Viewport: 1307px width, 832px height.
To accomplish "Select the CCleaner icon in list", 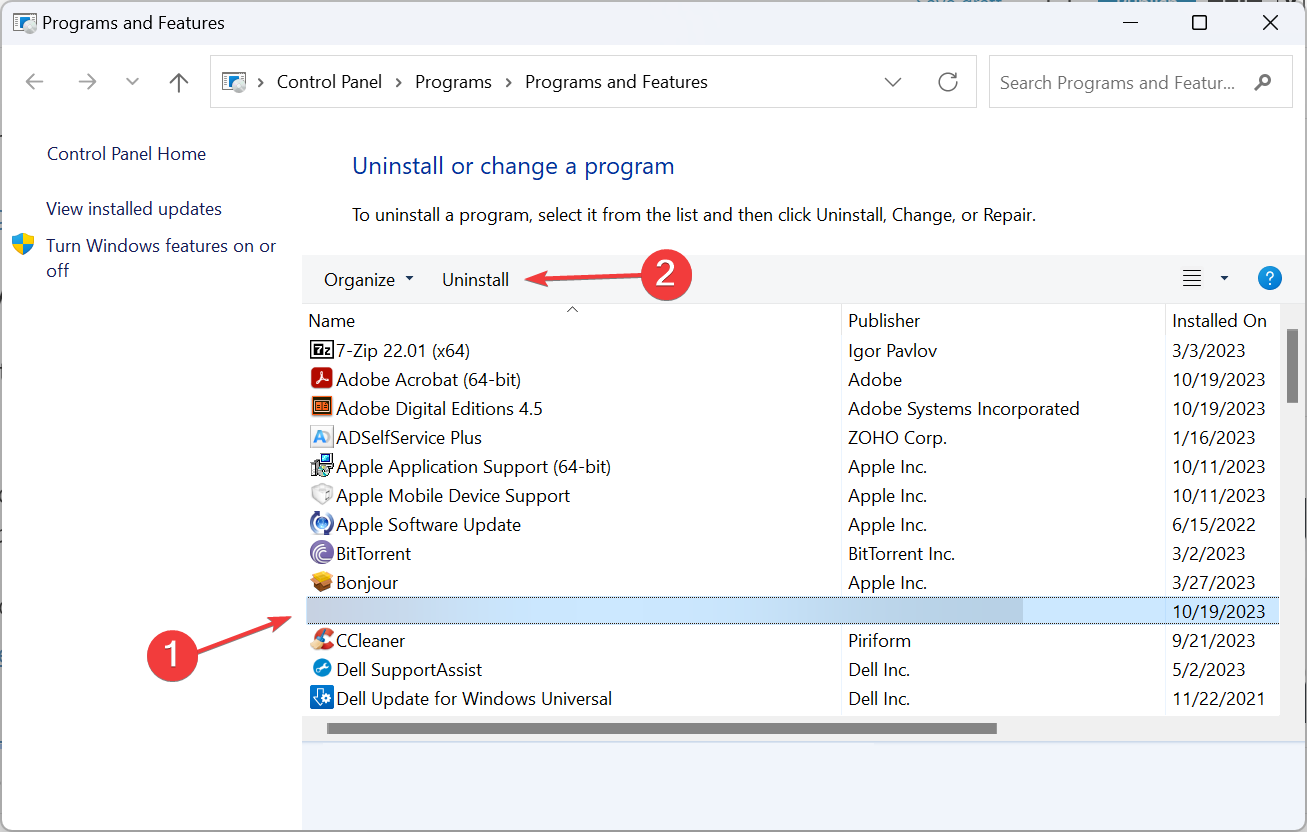I will point(321,640).
